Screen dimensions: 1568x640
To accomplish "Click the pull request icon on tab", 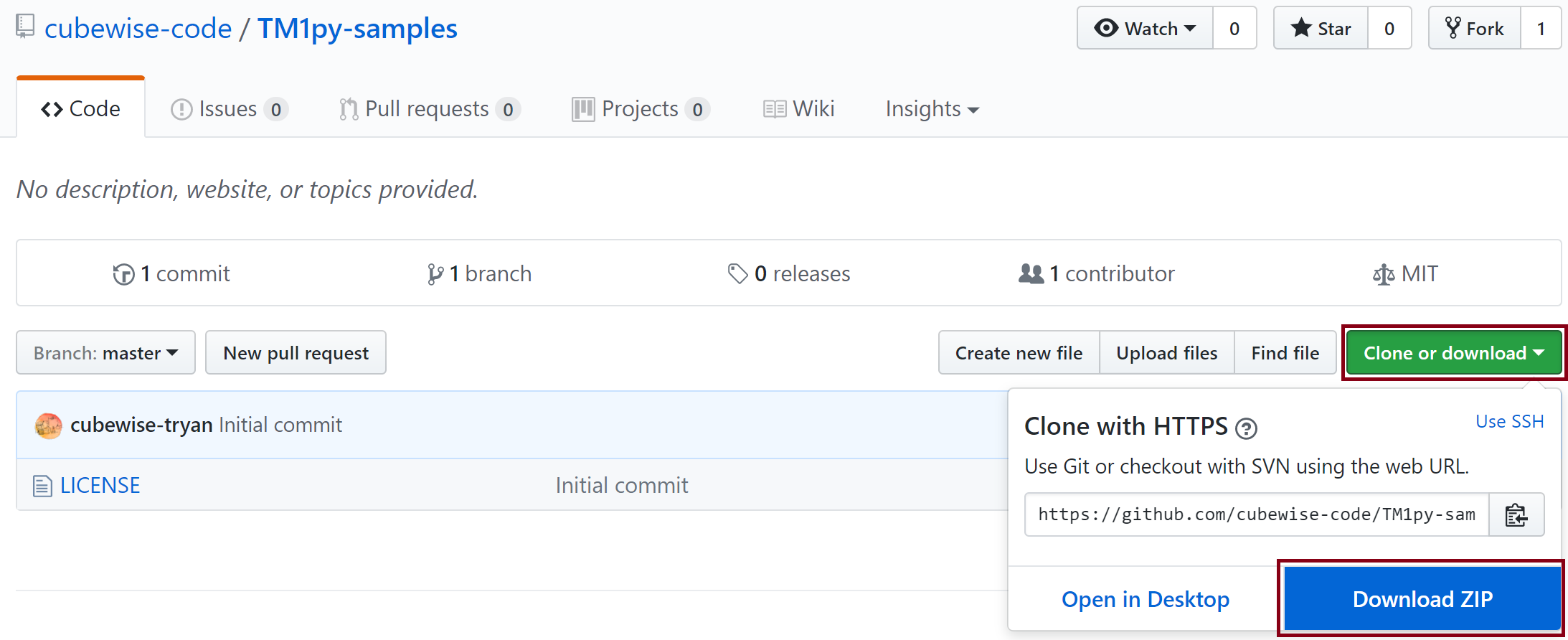I will coord(349,109).
